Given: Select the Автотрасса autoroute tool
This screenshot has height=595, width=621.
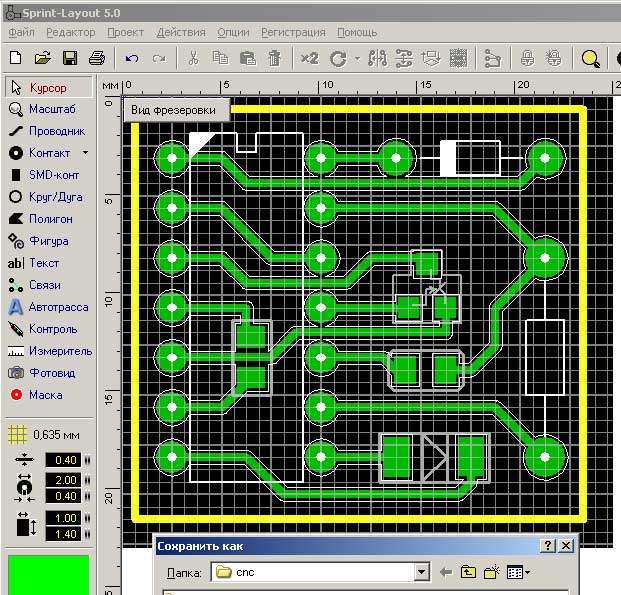Looking at the screenshot, I should click(49, 307).
